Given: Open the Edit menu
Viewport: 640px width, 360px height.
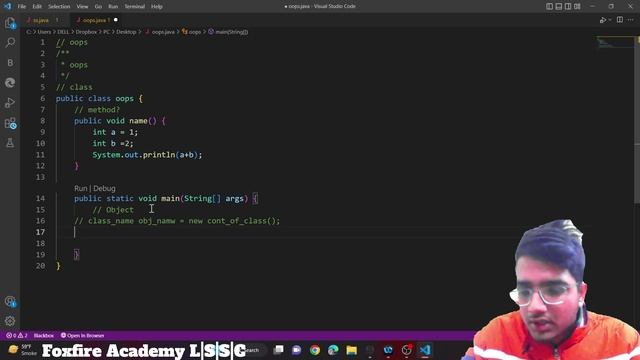Looking at the screenshot, I should coord(37,7).
